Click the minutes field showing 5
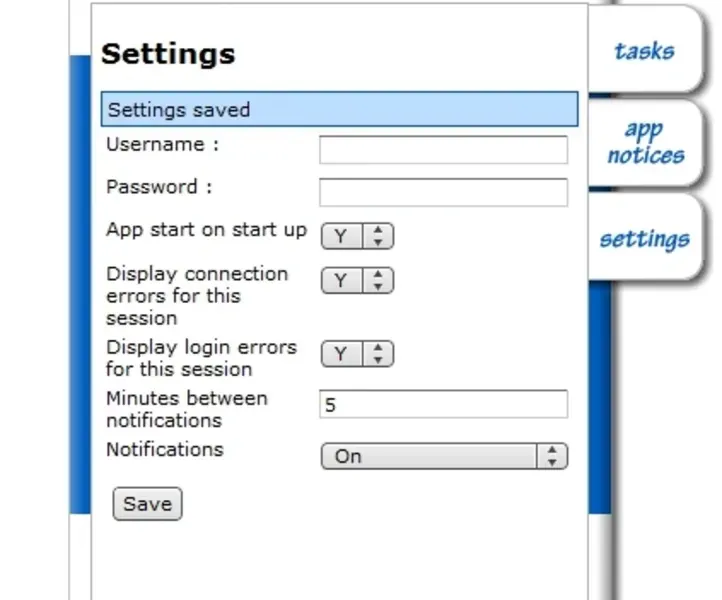The image size is (722, 600). tap(443, 404)
